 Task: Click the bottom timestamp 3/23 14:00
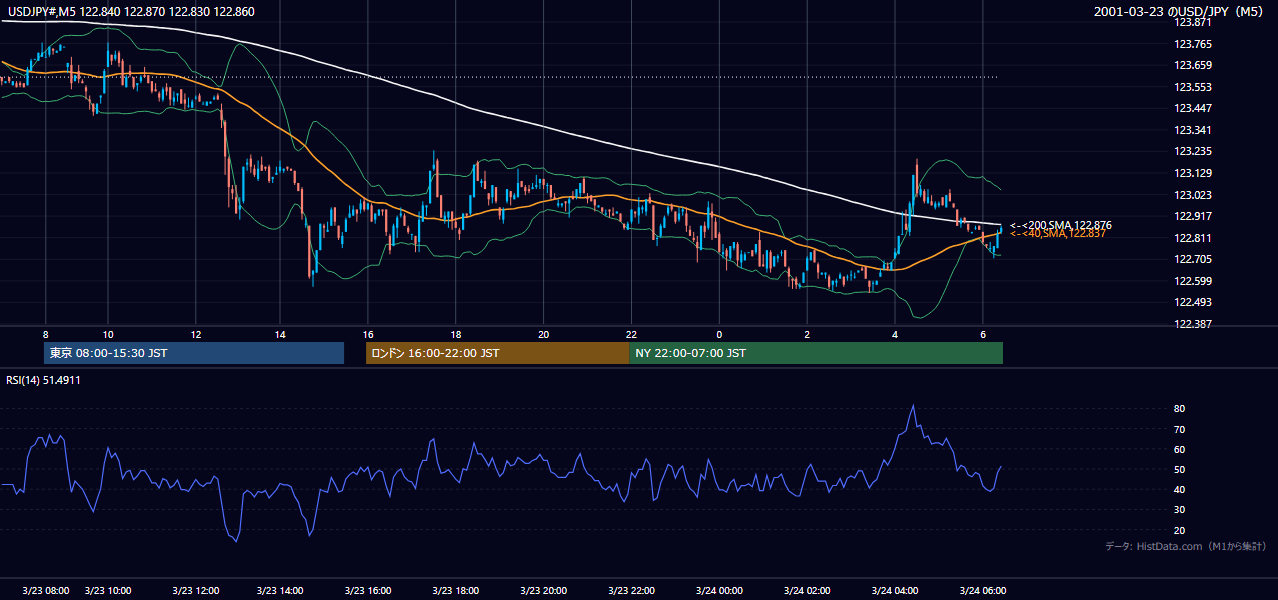(x=281, y=591)
